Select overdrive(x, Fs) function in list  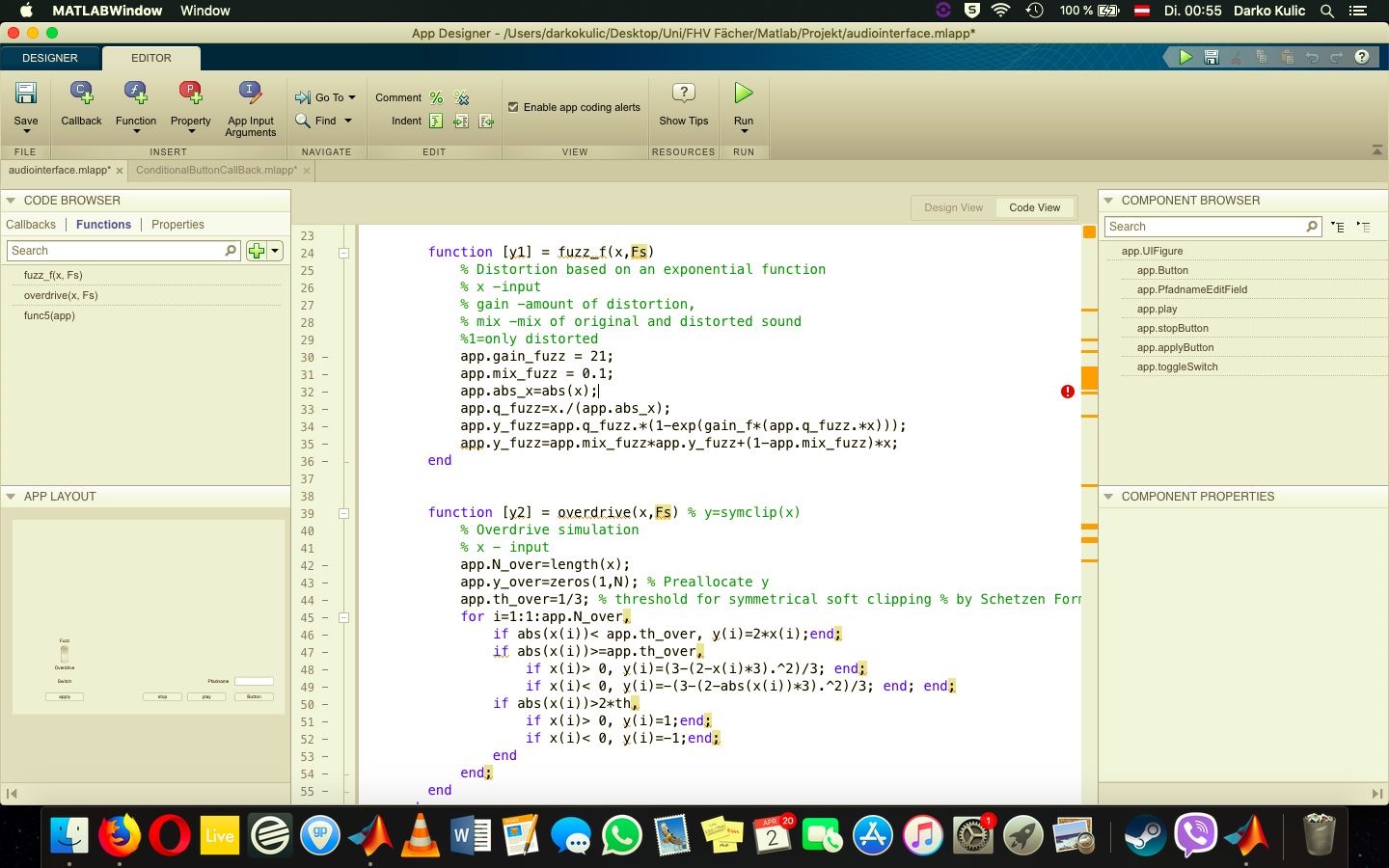[61, 295]
